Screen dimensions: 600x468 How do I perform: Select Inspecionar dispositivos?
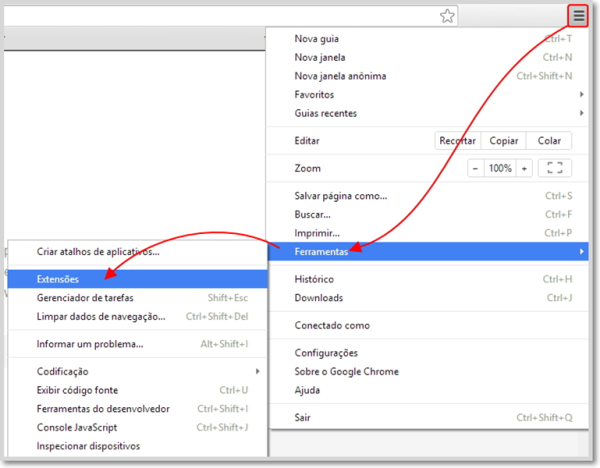point(137,446)
